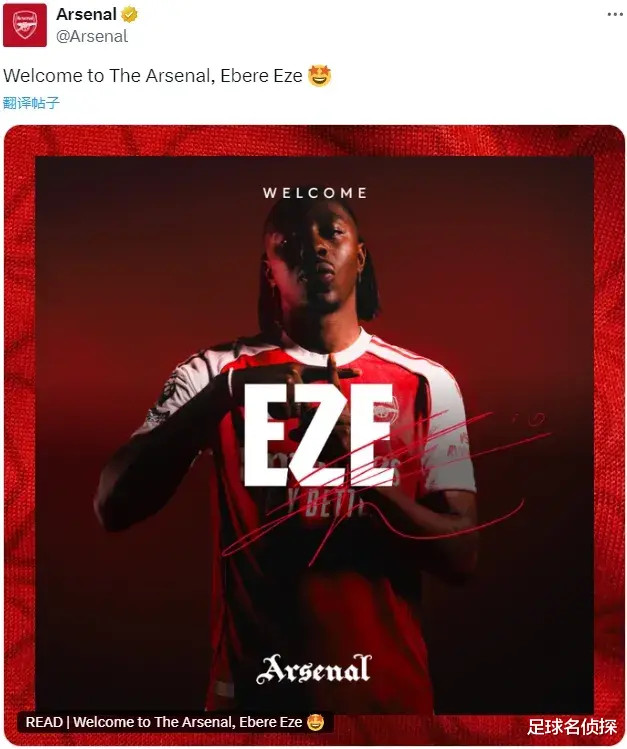The height and width of the screenshot is (749, 627).
Task: Open the @Arsenal handle link
Action: [92, 36]
